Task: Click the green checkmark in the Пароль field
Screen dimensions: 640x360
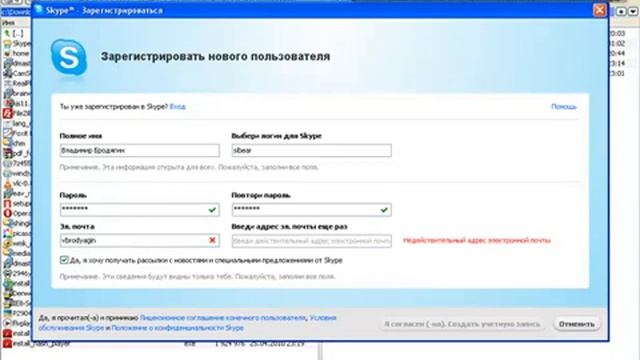Action: [212, 210]
